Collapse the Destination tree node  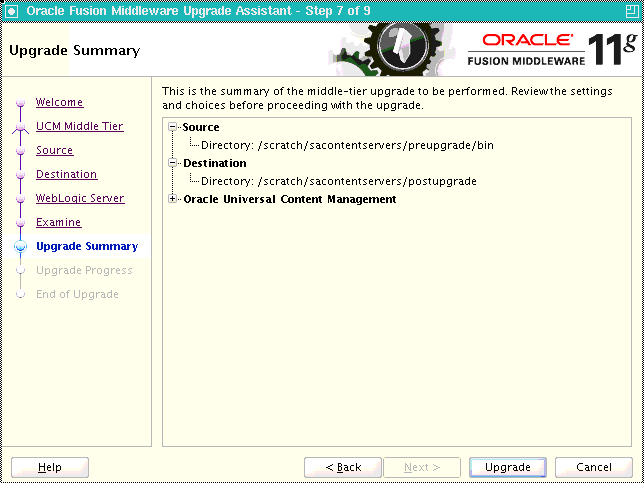pos(172,163)
